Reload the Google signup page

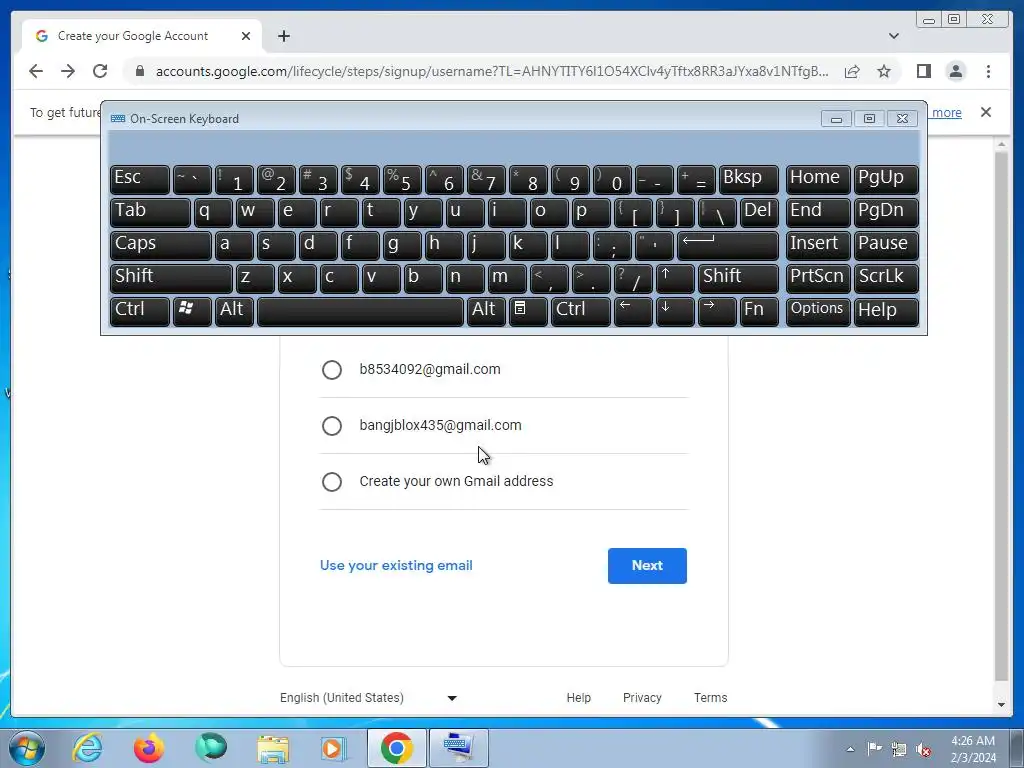[100, 71]
